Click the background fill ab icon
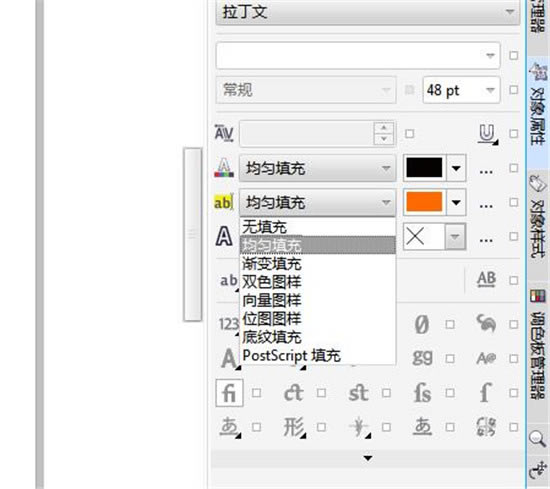Screen dimensions: 550x489 pyautogui.click(x=223, y=202)
